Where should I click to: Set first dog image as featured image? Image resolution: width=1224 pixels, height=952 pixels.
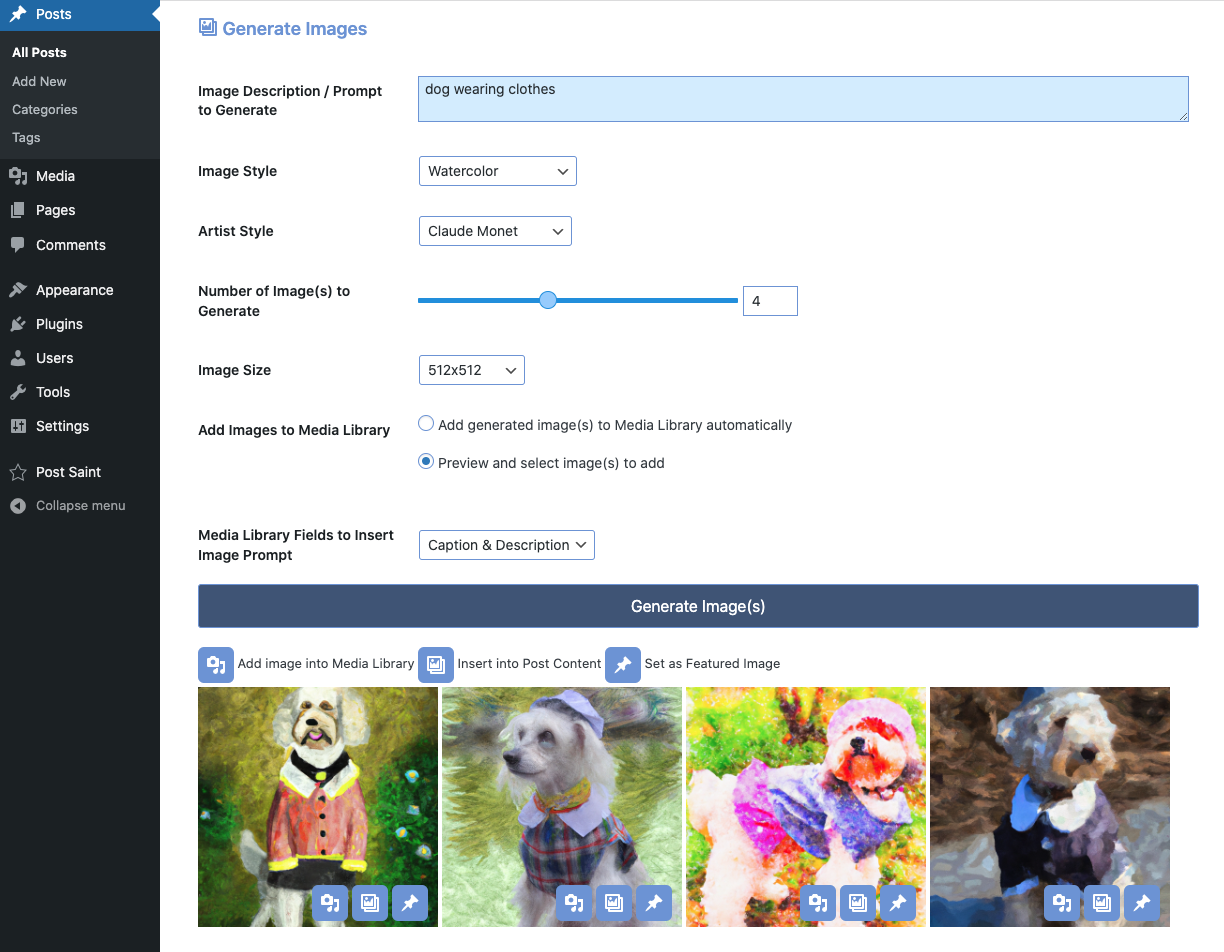pos(410,903)
